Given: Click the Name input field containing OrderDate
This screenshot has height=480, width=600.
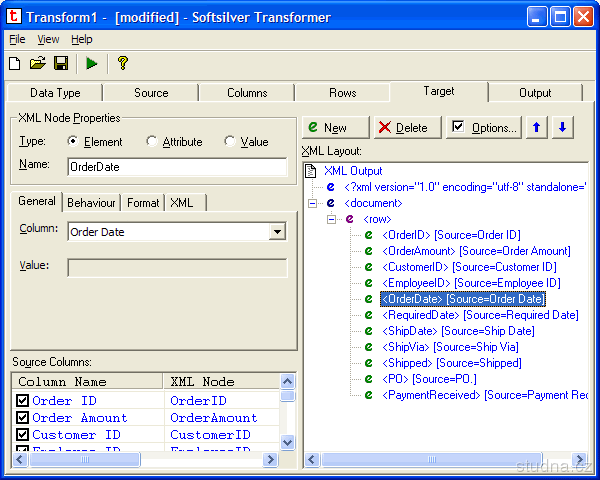Looking at the screenshot, I should pos(176,166).
